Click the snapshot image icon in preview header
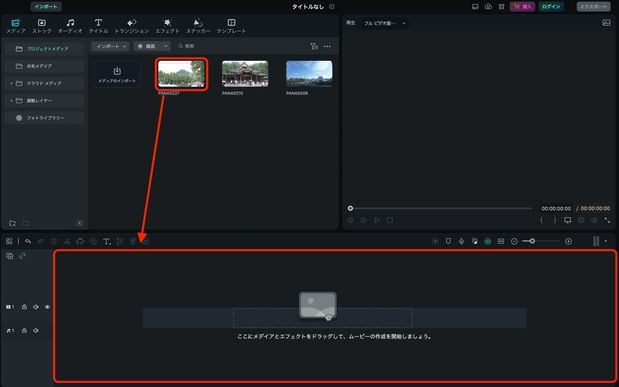 click(x=606, y=23)
